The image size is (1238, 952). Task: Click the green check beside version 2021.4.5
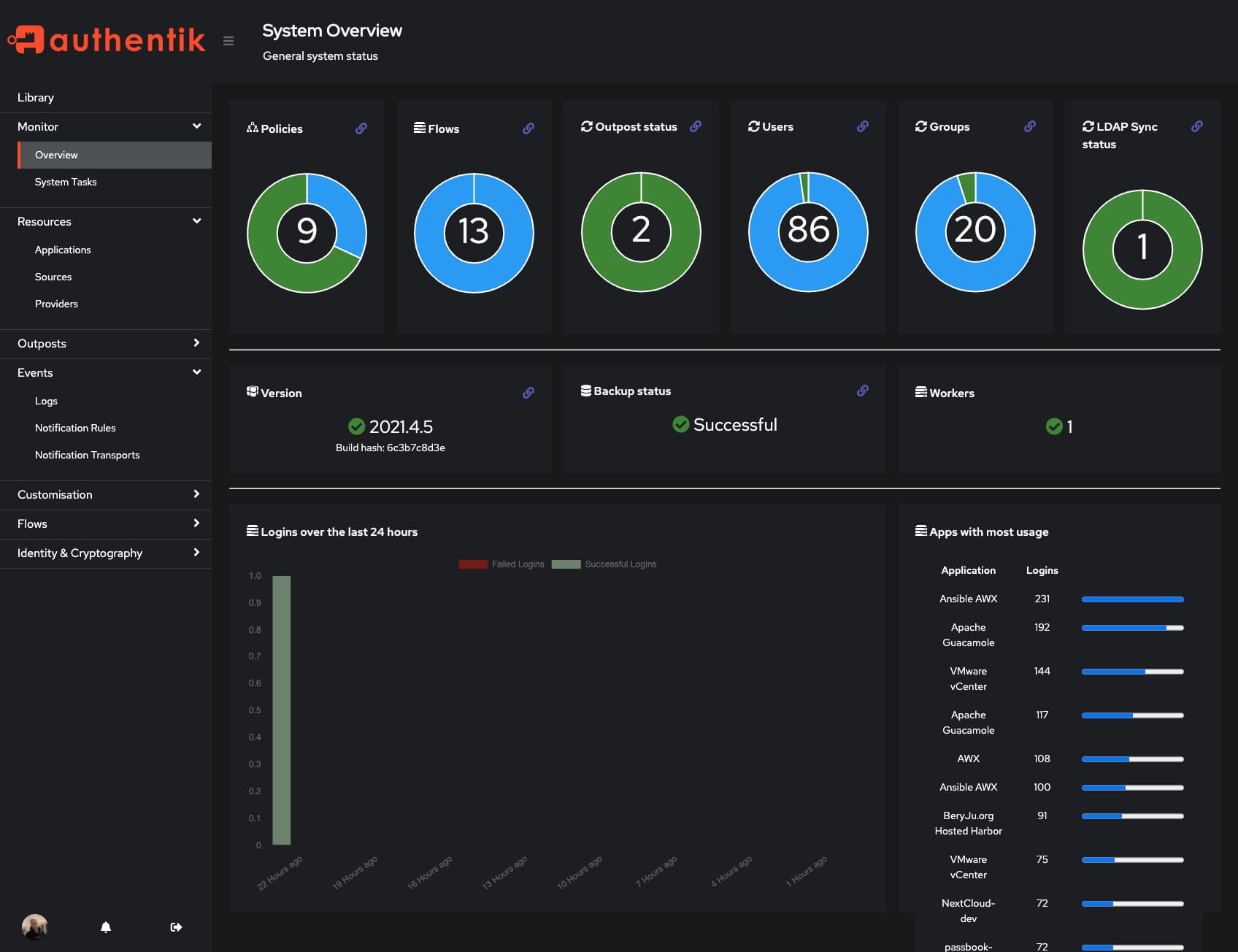point(357,426)
